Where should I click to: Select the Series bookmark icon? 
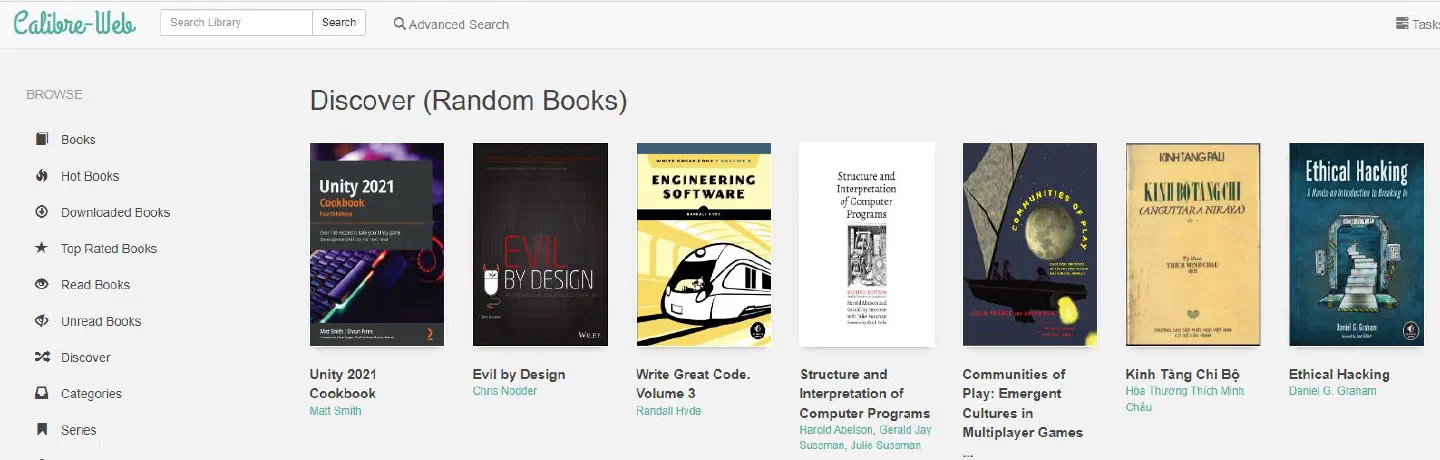42,430
